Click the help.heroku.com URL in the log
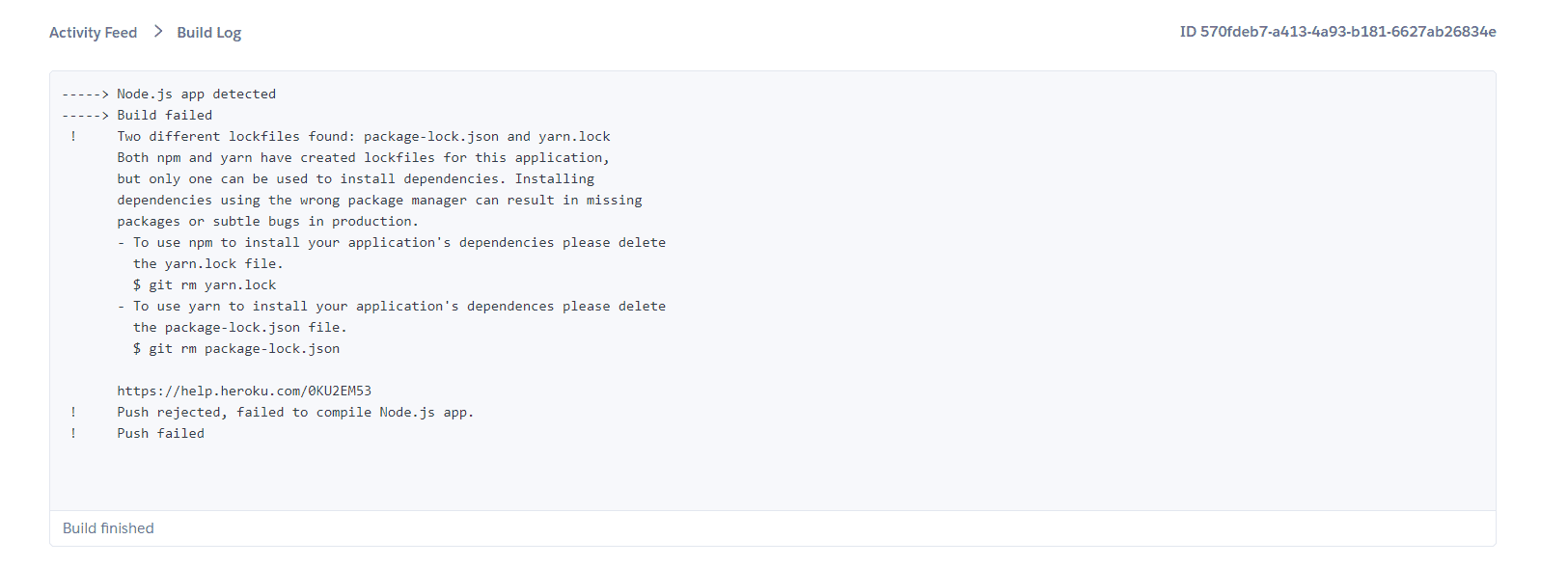The image size is (1568, 567). tap(244, 391)
